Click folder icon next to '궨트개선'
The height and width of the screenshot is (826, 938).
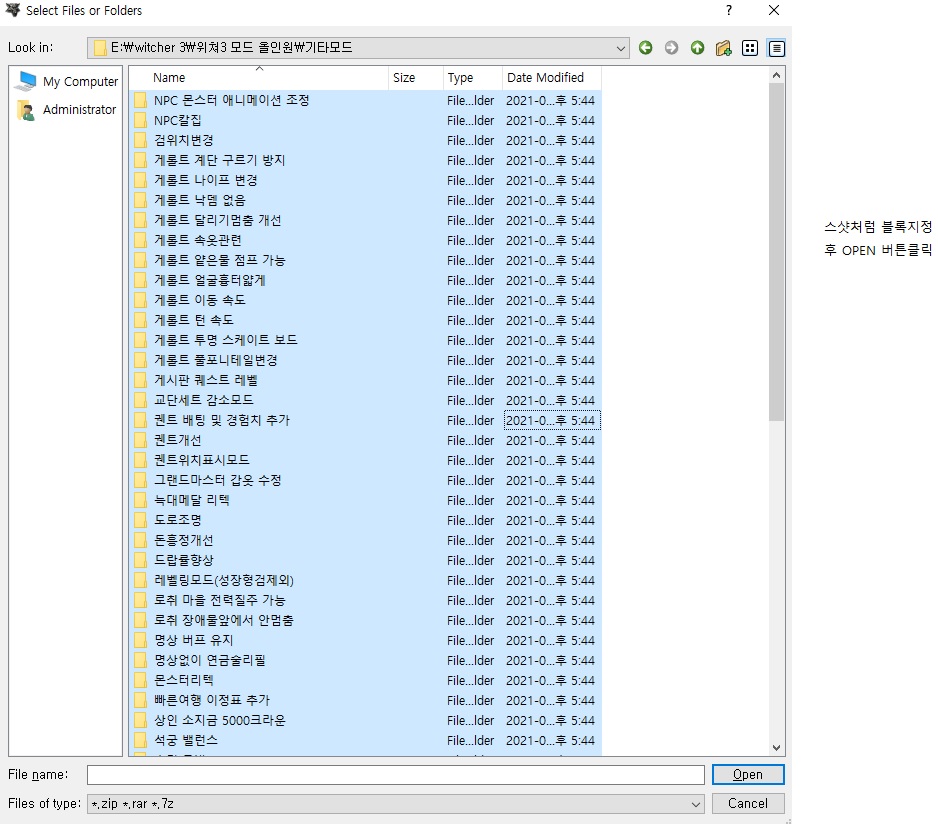tap(141, 440)
